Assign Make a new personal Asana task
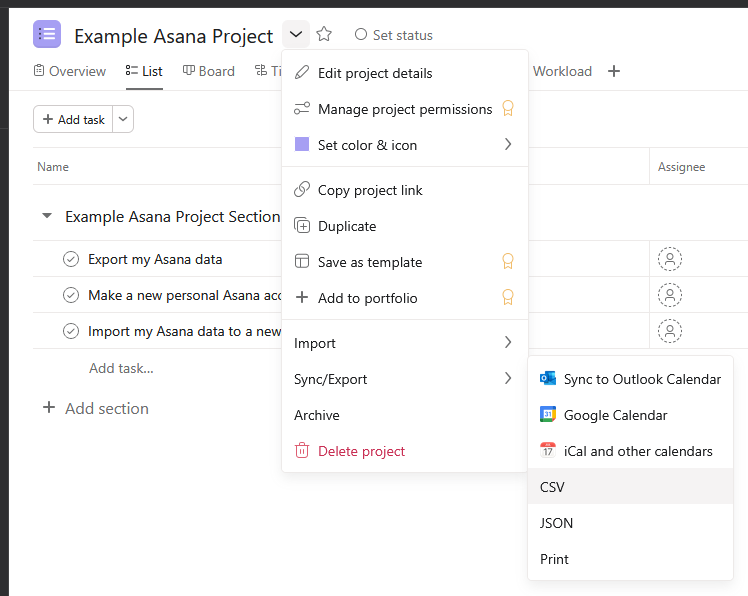The image size is (748, 596). 670,295
